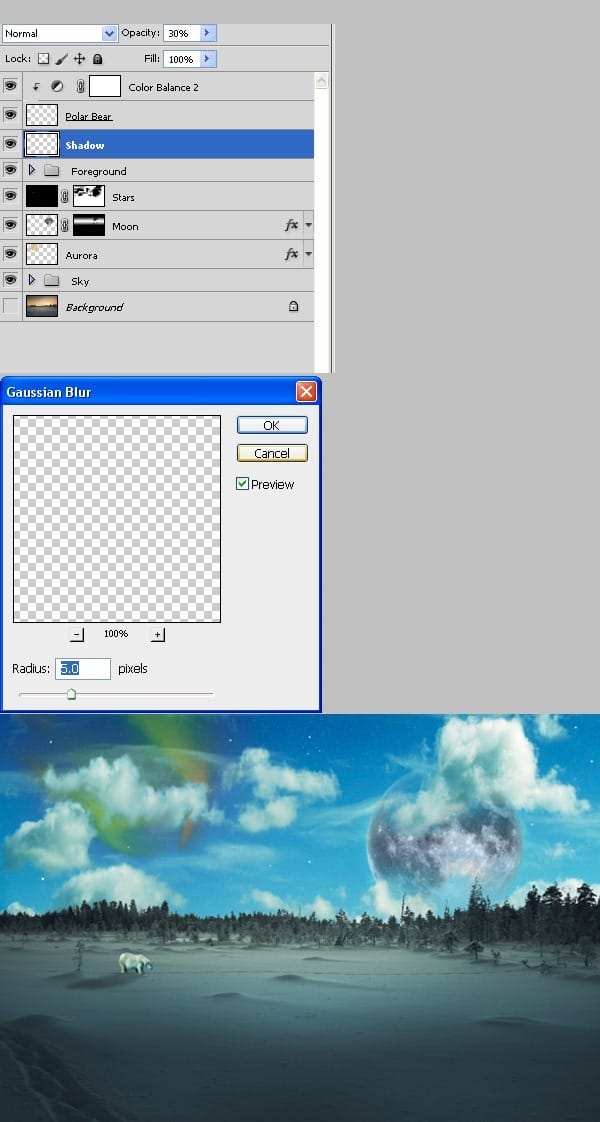This screenshot has height=1122, width=600.
Task: Click the Color Balance 2 mask link icon
Action: tap(80, 87)
